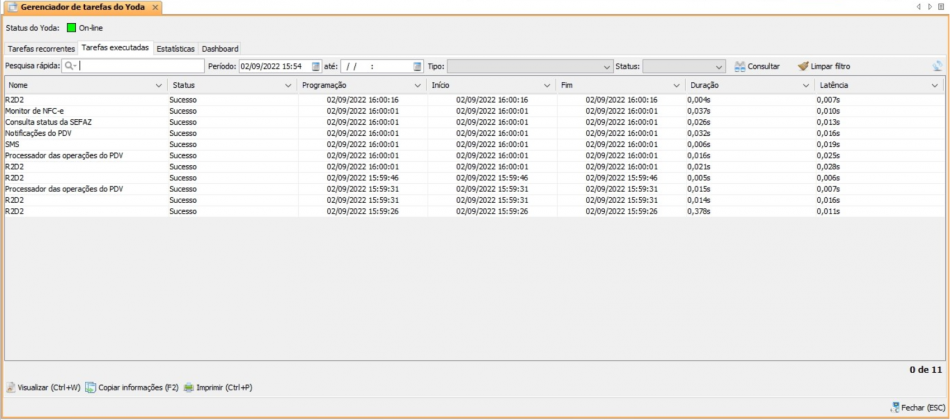Click the Visualizar icon at bottom

click(x=10, y=387)
